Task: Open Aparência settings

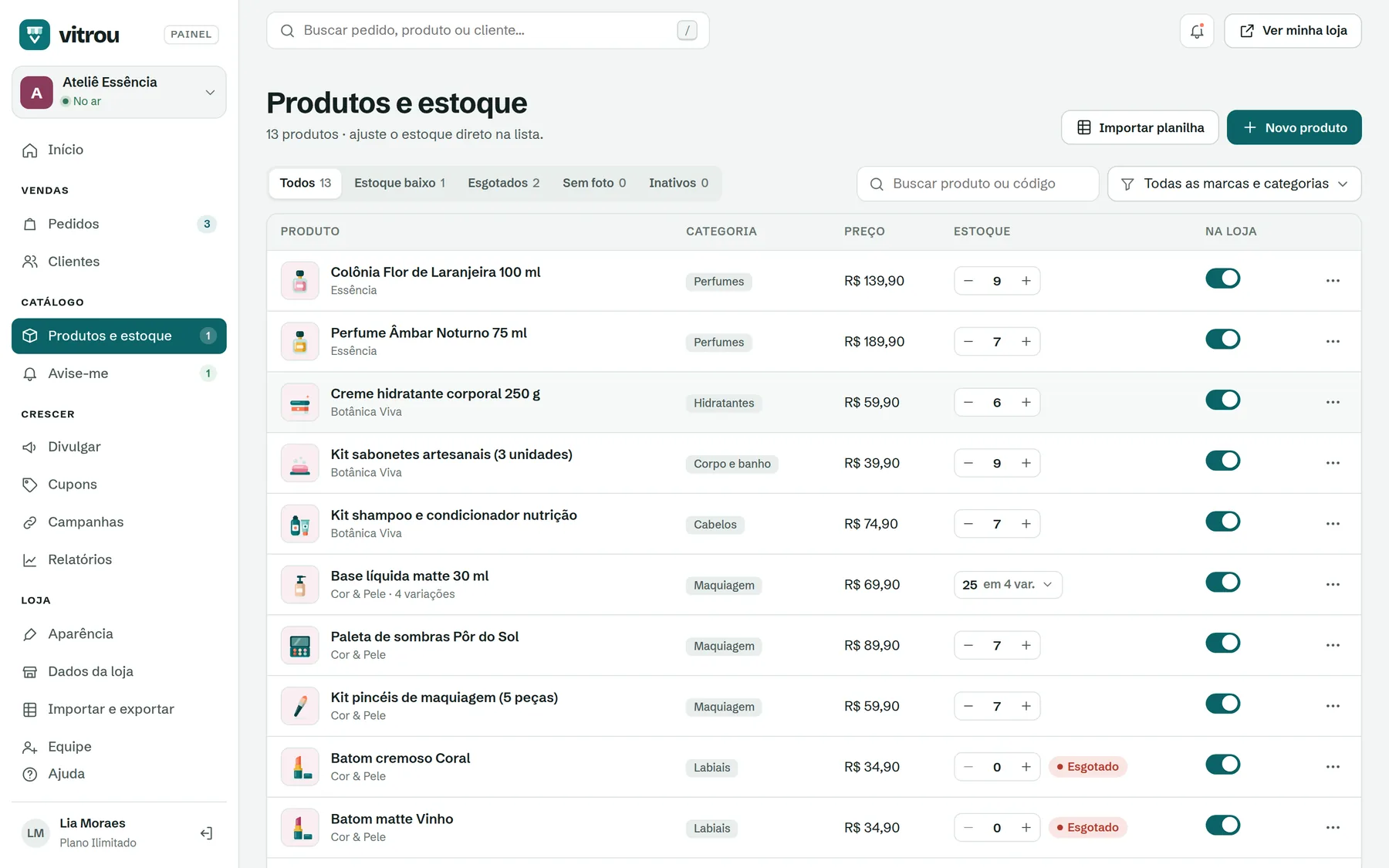Action: tap(119, 633)
